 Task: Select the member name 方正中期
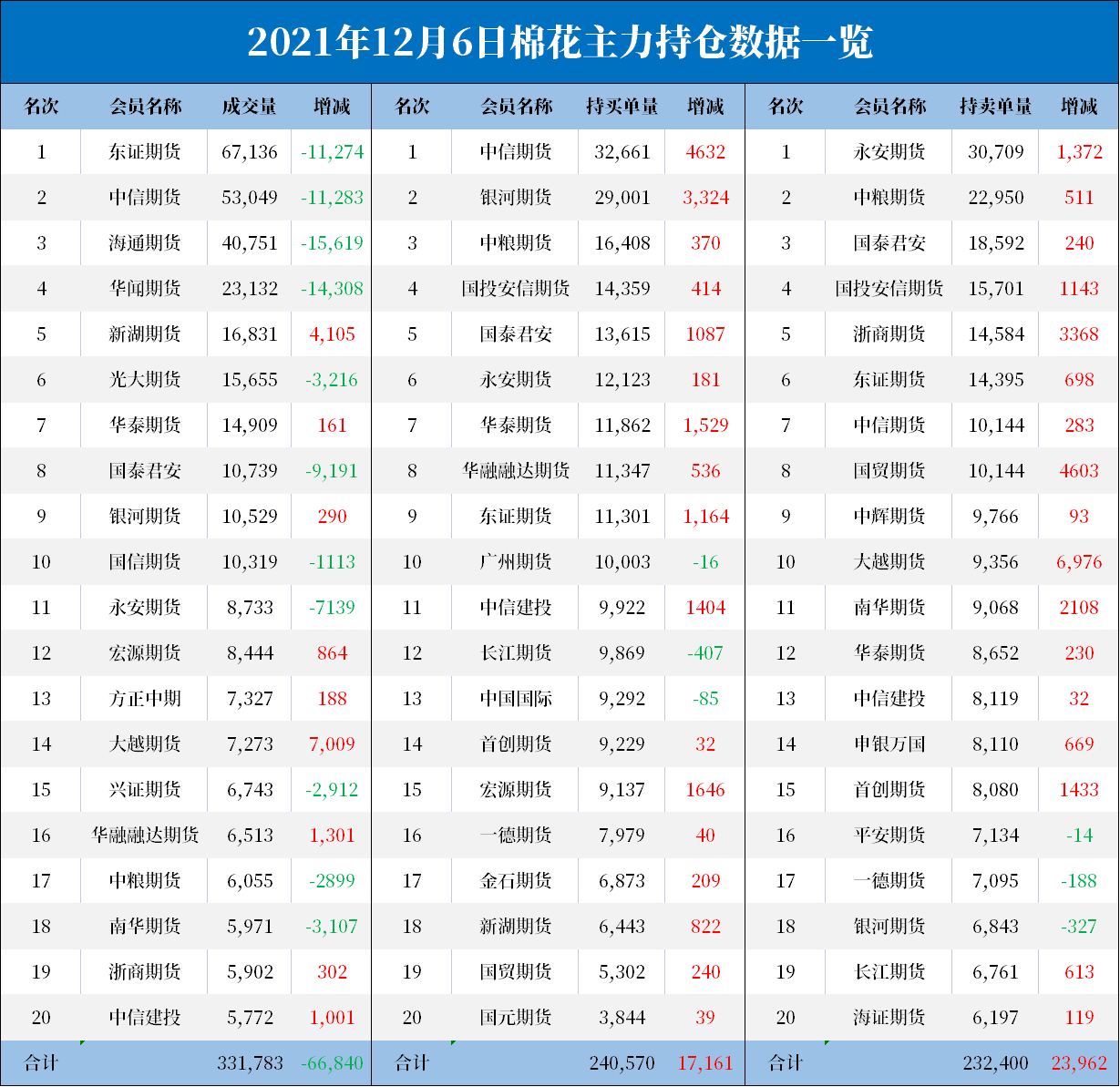(145, 699)
